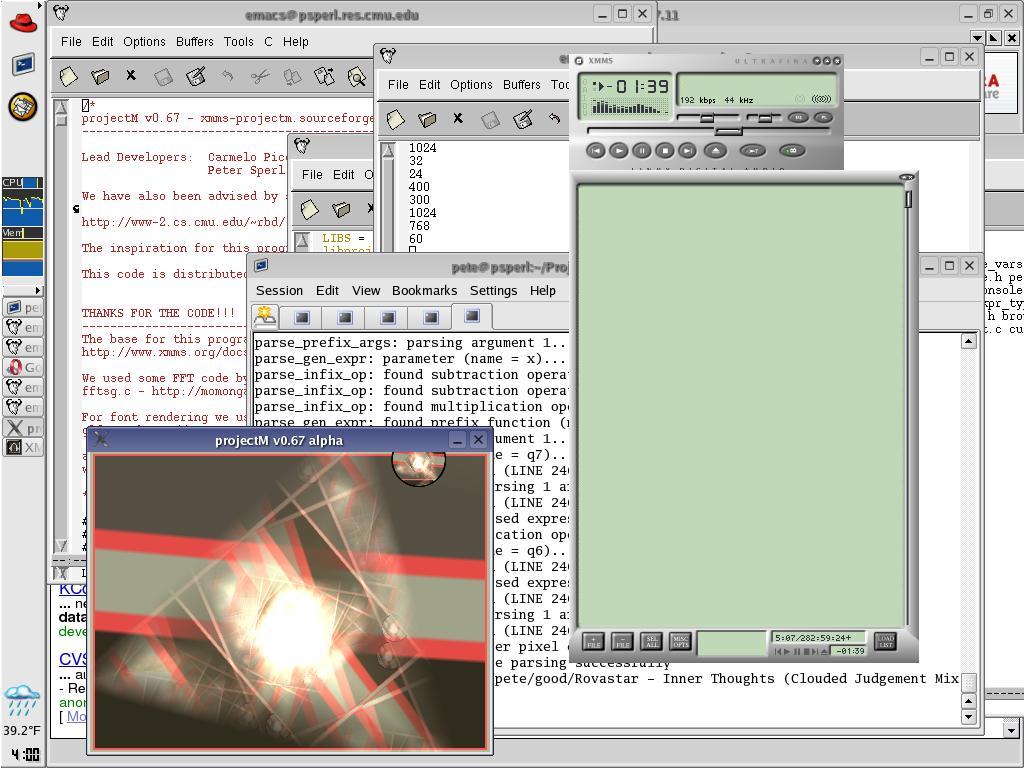1024x768 pixels.
Task: Skip to next track in XMMS
Action: click(x=687, y=150)
